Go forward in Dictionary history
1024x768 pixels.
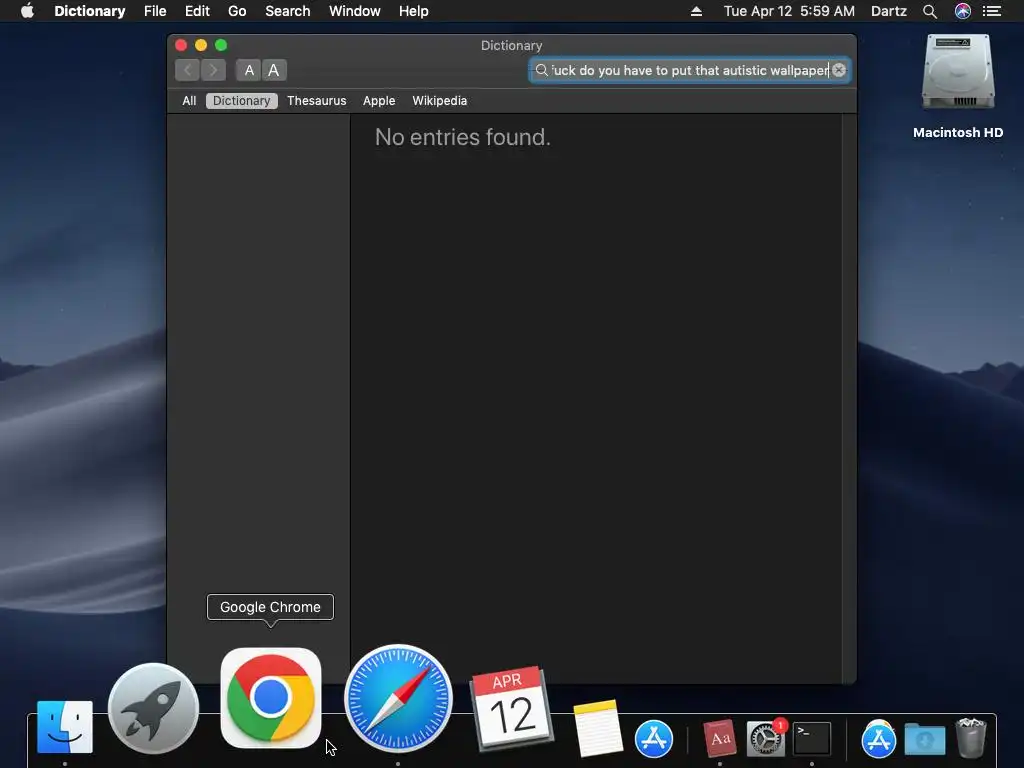(214, 70)
